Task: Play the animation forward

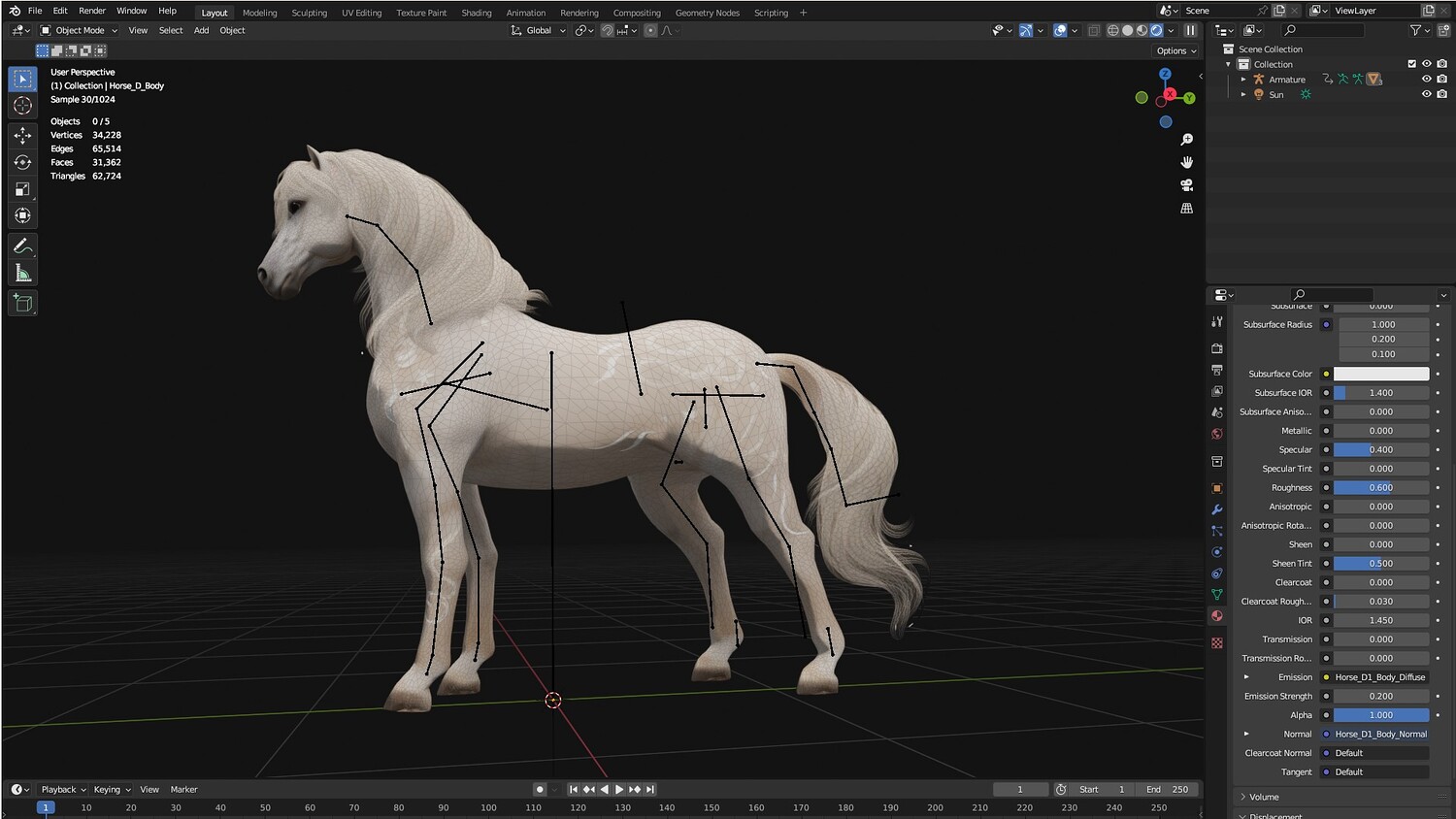Action: click(619, 790)
